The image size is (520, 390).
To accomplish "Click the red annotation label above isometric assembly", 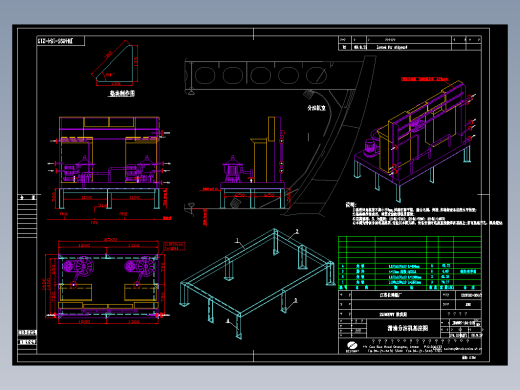I will (x=424, y=79).
